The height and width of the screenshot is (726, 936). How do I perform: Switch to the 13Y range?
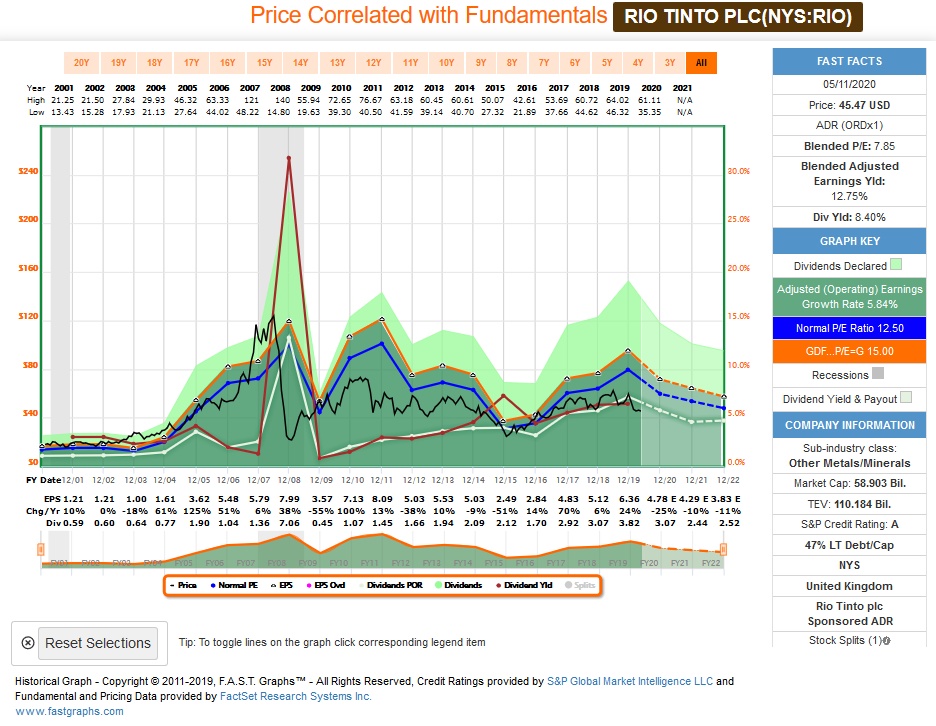337,63
